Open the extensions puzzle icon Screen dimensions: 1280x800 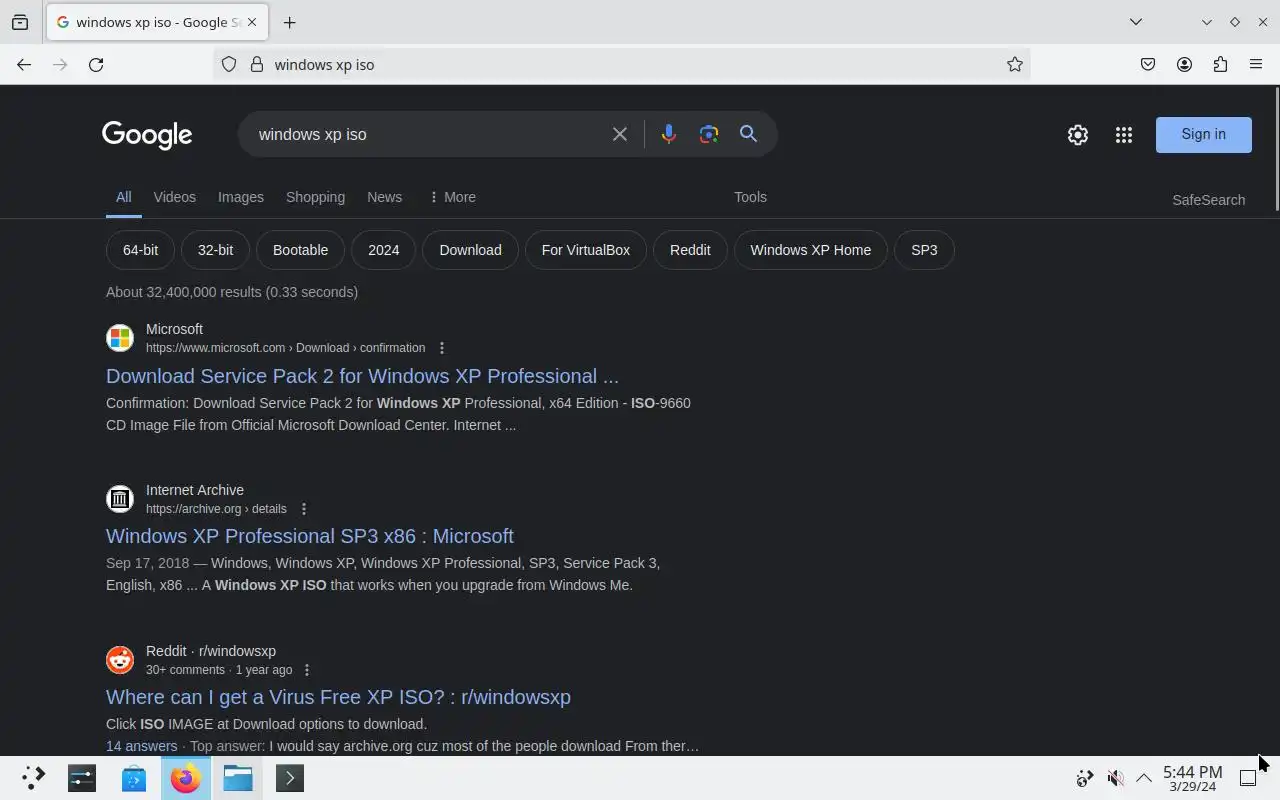[x=1220, y=64]
